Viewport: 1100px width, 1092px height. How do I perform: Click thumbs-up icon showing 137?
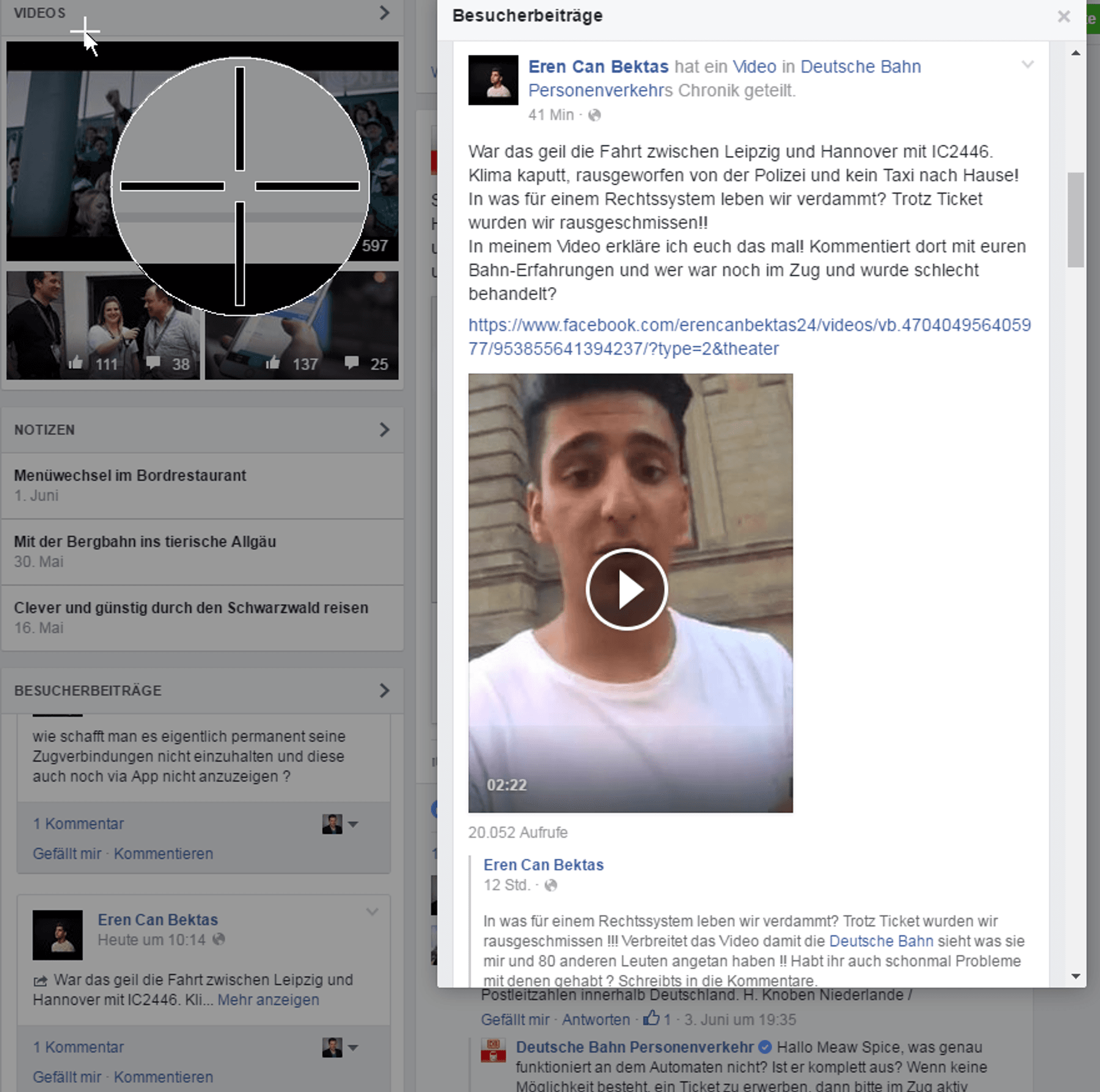pos(273,363)
